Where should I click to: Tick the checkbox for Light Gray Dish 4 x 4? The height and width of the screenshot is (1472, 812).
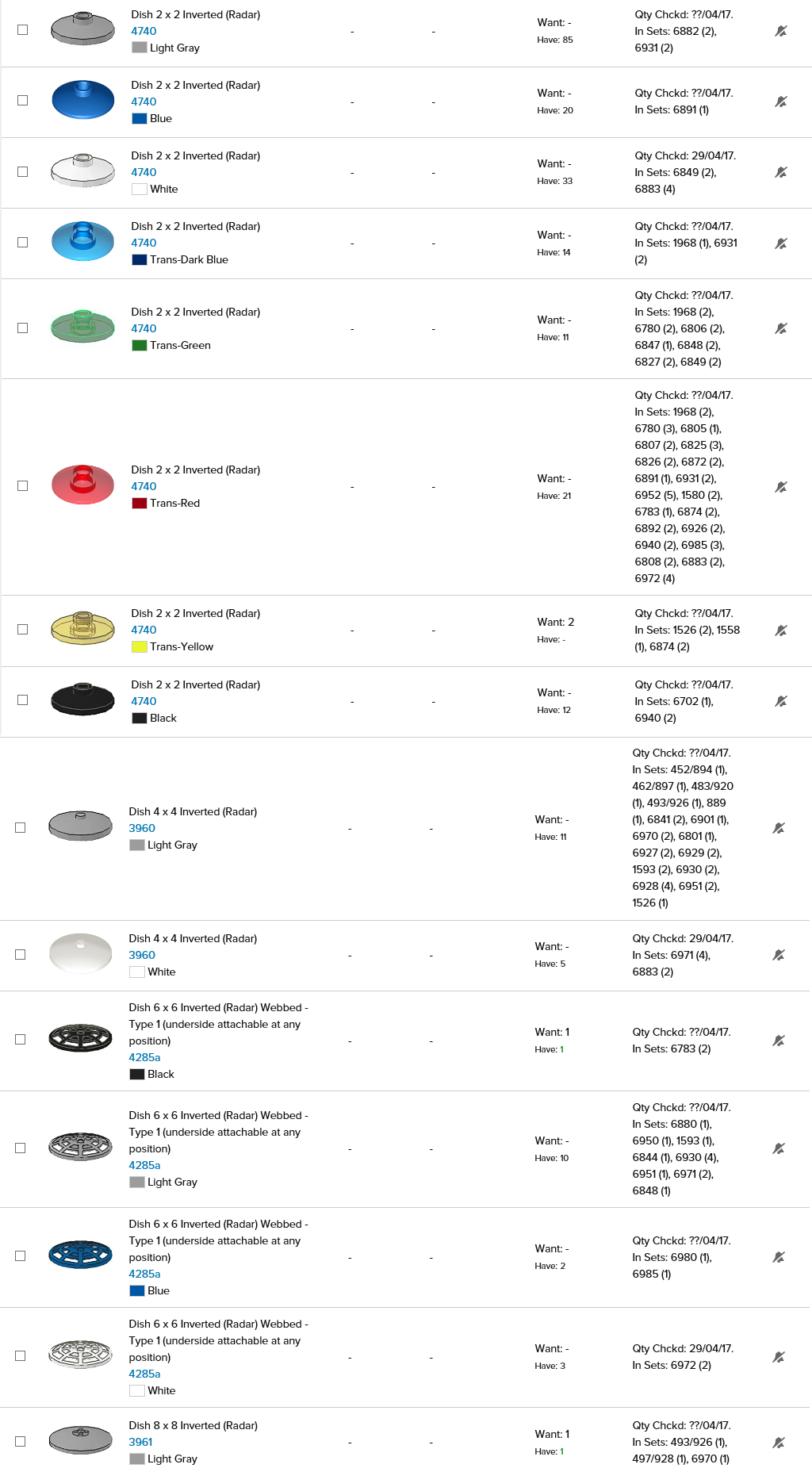[x=21, y=828]
